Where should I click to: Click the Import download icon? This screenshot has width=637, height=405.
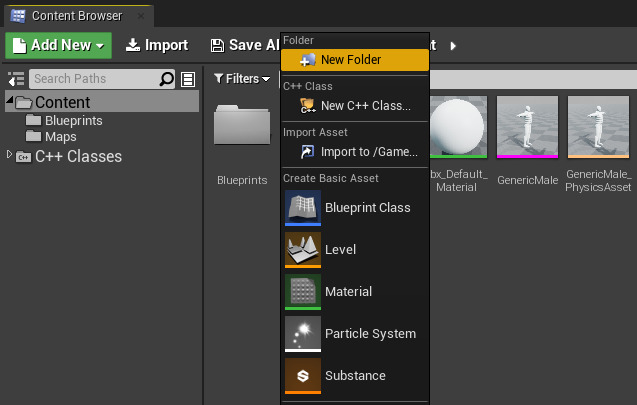(132, 45)
